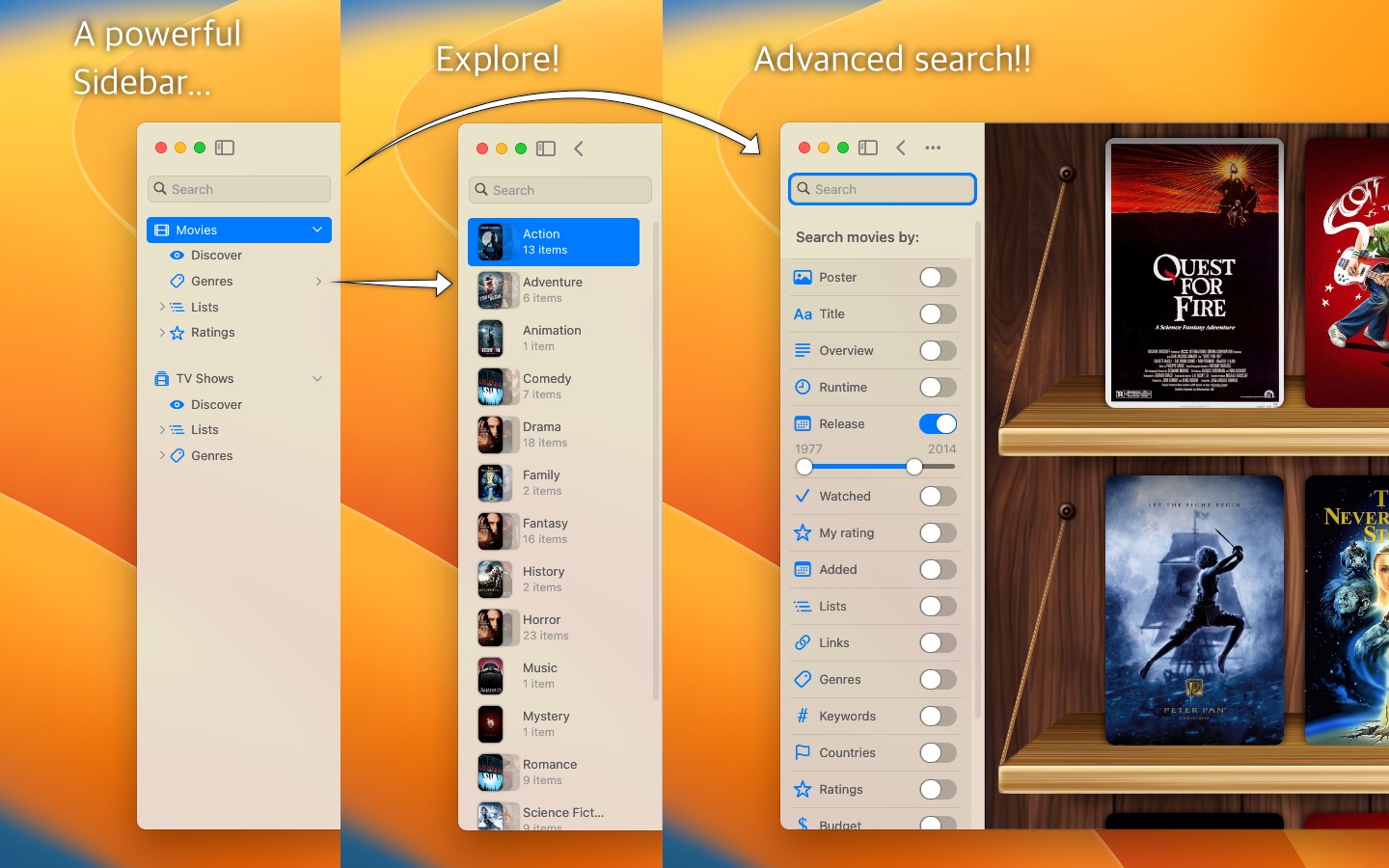The width and height of the screenshot is (1389, 868).
Task: Turn on the Runtime toggle
Action: pos(938,388)
